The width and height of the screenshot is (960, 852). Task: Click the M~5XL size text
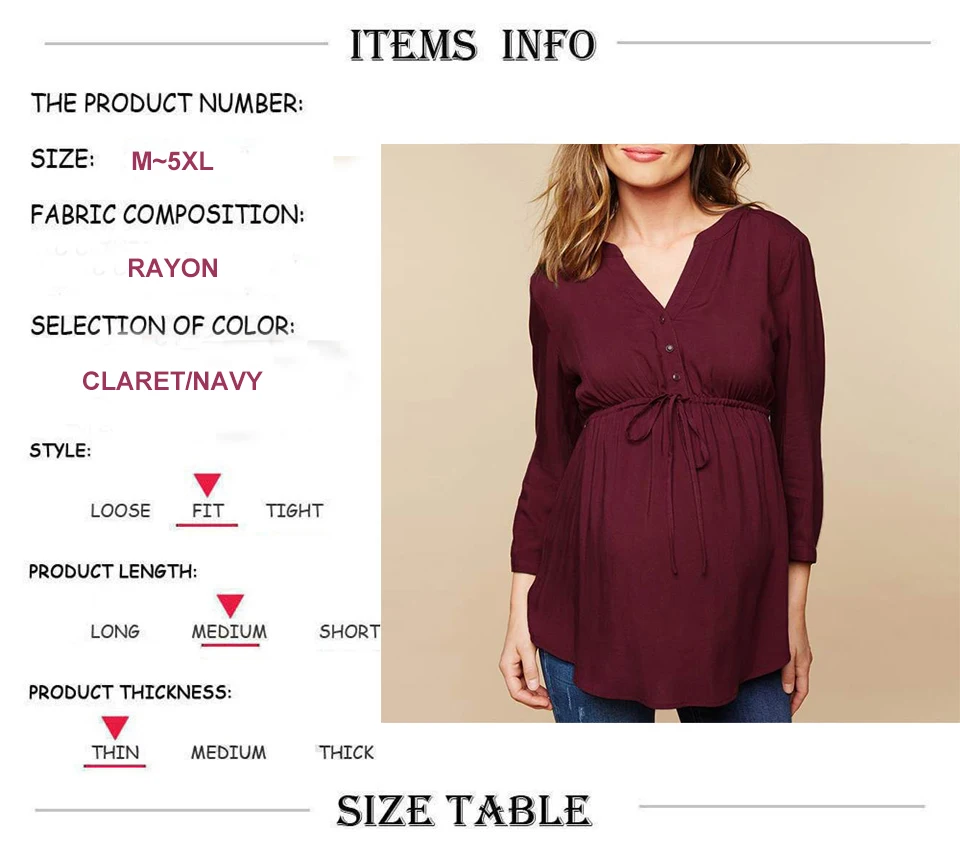point(172,161)
